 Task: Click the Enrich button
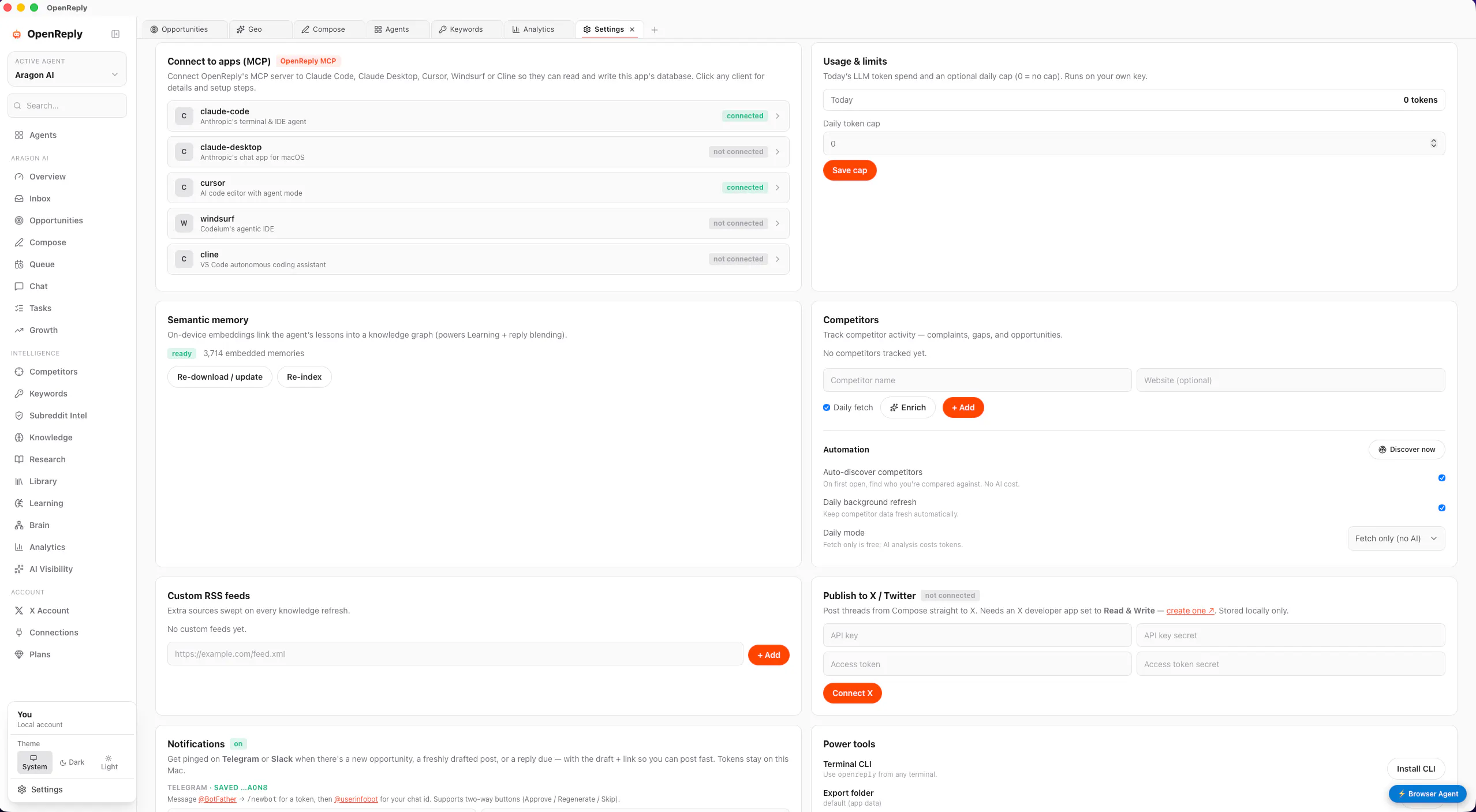[907, 407]
